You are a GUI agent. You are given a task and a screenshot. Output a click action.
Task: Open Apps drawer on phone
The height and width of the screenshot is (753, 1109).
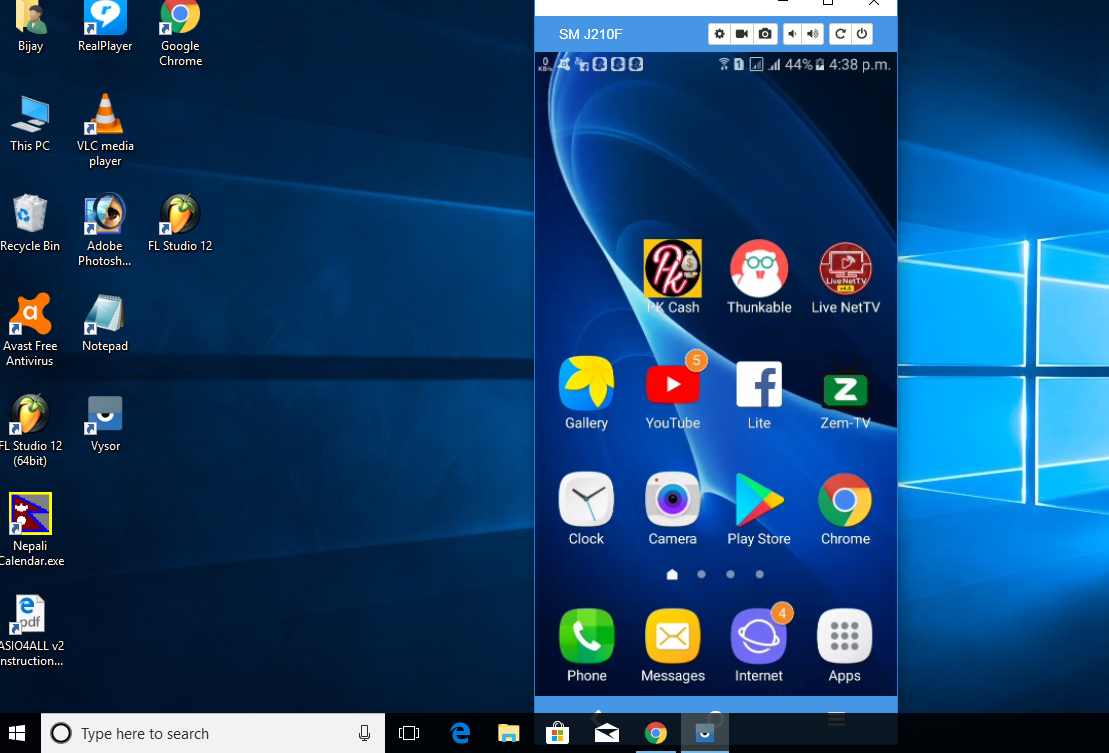pos(844,646)
